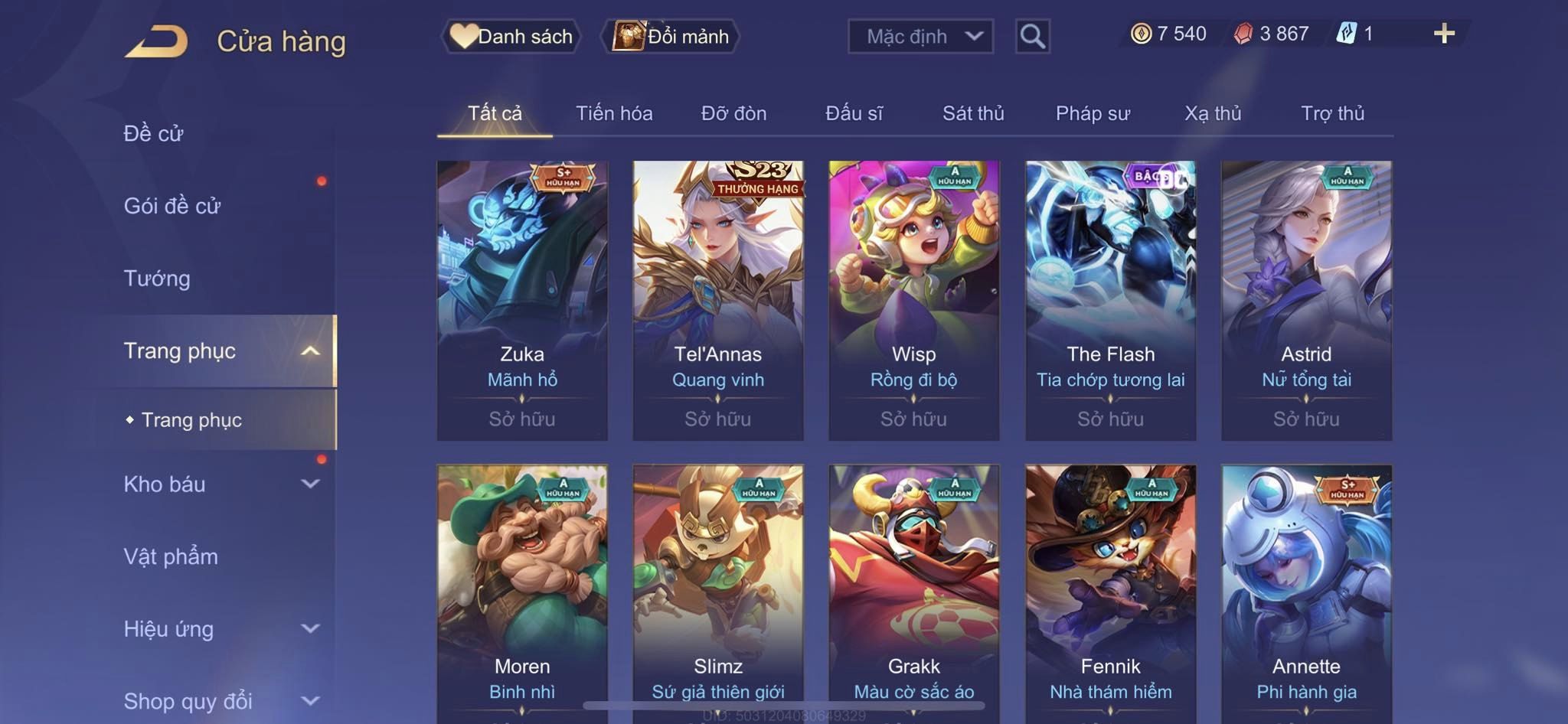Tap the plus icon to add currency
This screenshot has width=1568, height=724.
(1444, 34)
